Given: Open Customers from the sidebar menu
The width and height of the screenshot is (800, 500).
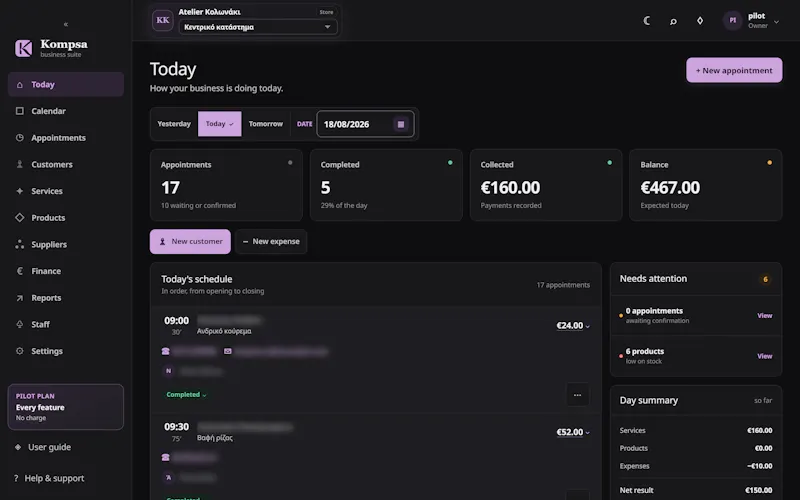Looking at the screenshot, I should coord(66,164).
